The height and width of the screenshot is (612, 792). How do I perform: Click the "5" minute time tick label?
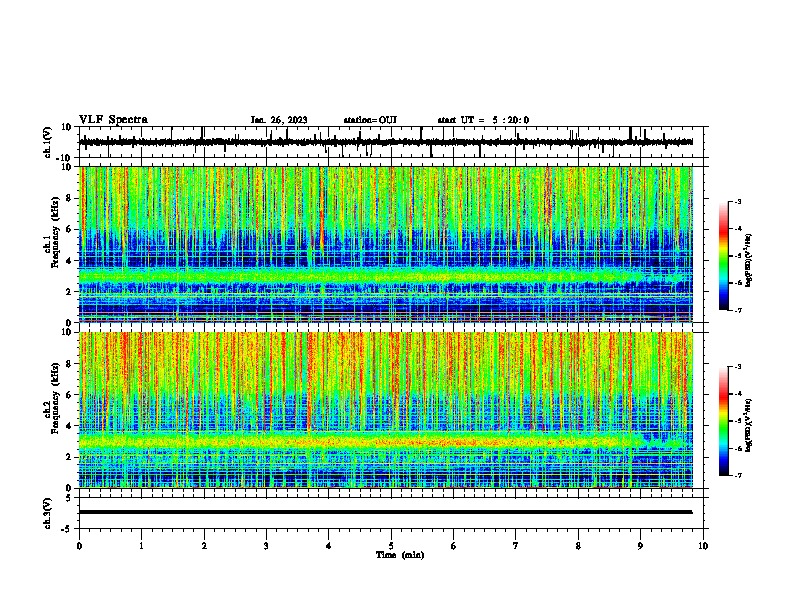391,546
